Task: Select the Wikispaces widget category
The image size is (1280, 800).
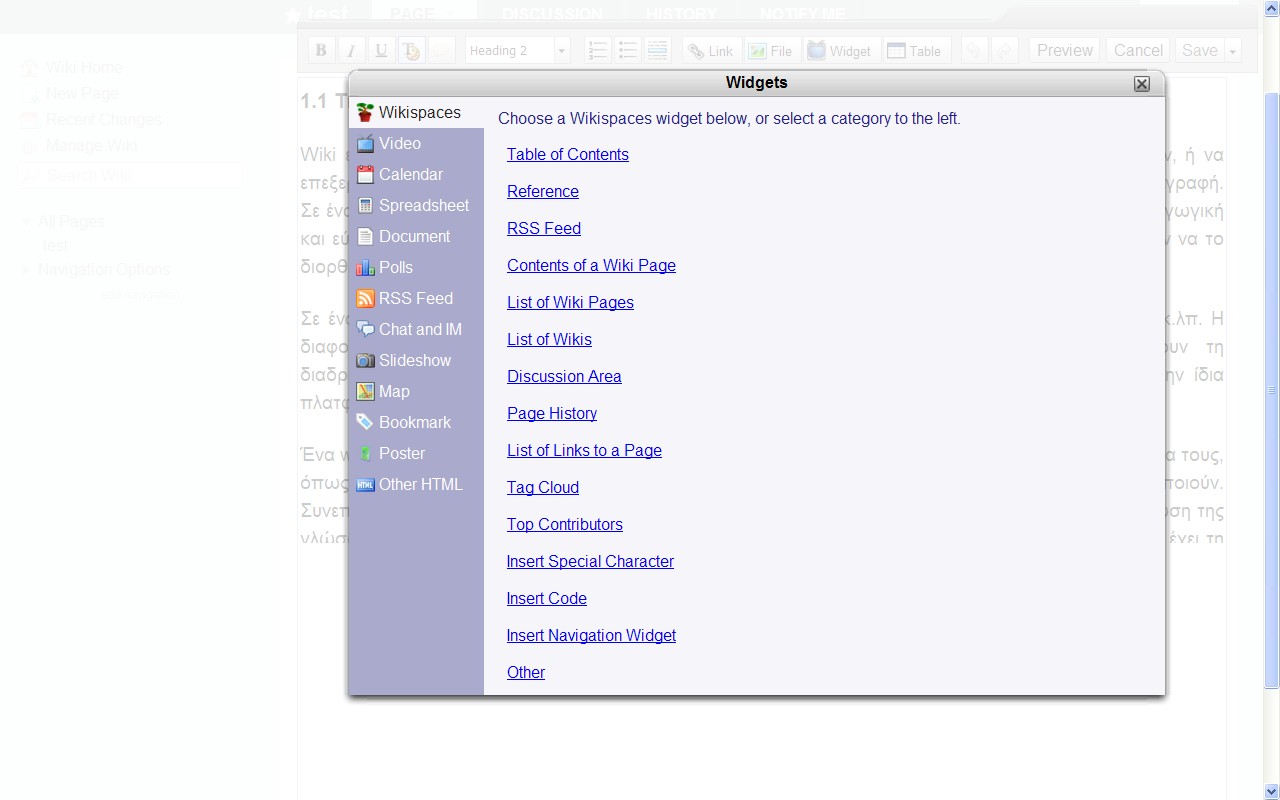Action: click(x=415, y=113)
